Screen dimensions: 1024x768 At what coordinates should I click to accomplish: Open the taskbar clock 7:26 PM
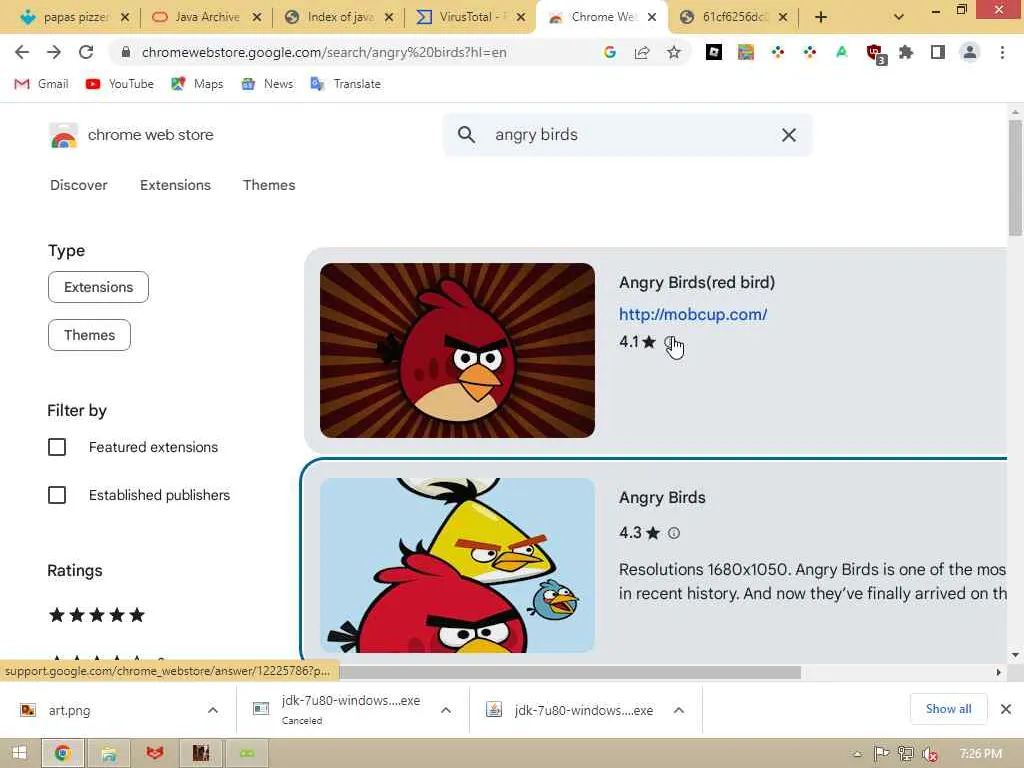tap(981, 753)
